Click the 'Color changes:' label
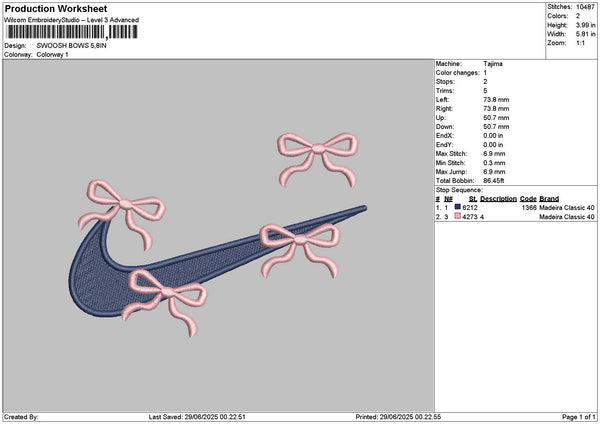This screenshot has height=424, width=600. [457, 73]
